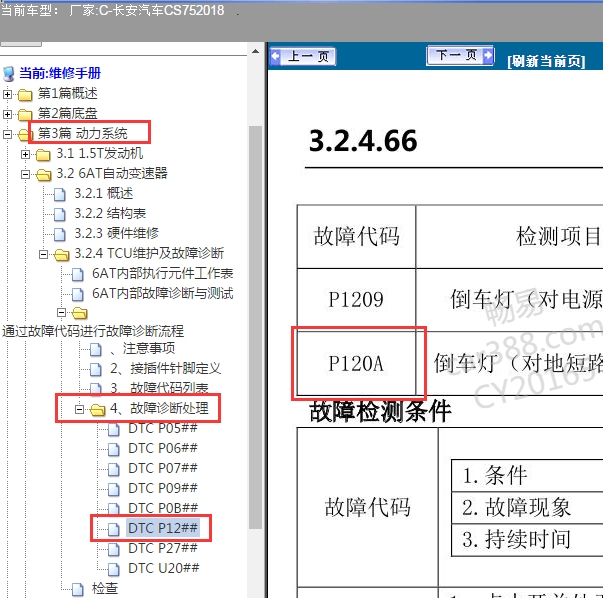The width and height of the screenshot is (603, 598).
Task: Click page icon beside 注意事项
Action: pos(96,350)
